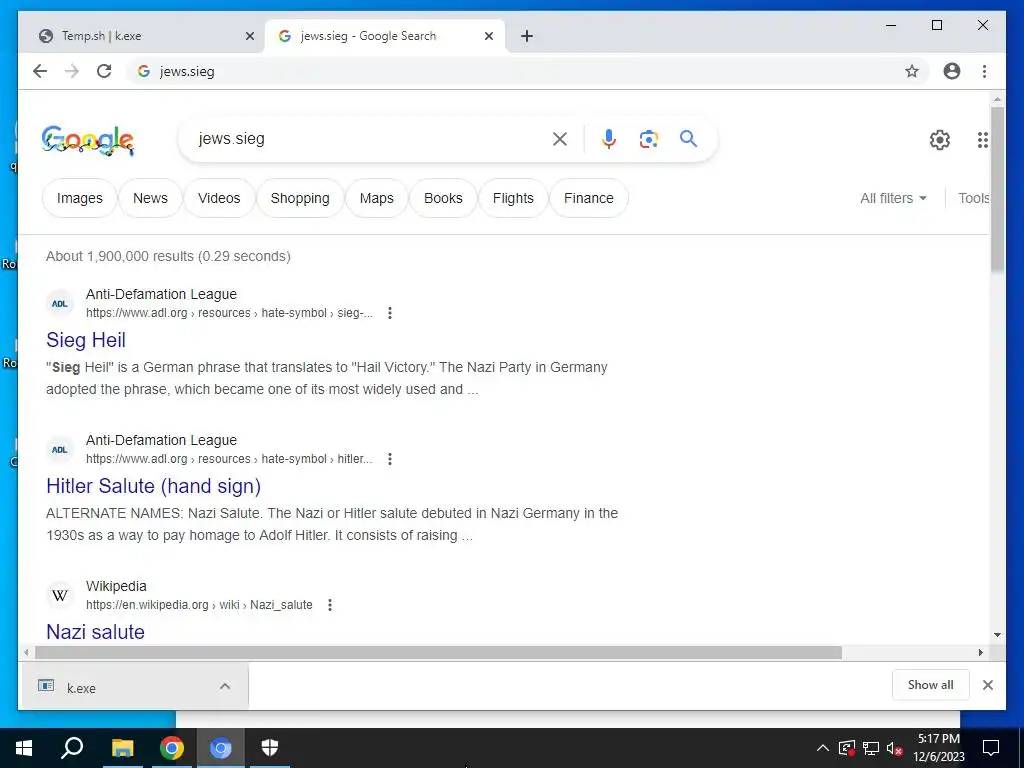1024x768 pixels.
Task: Reload the current page
Action: coord(104,71)
